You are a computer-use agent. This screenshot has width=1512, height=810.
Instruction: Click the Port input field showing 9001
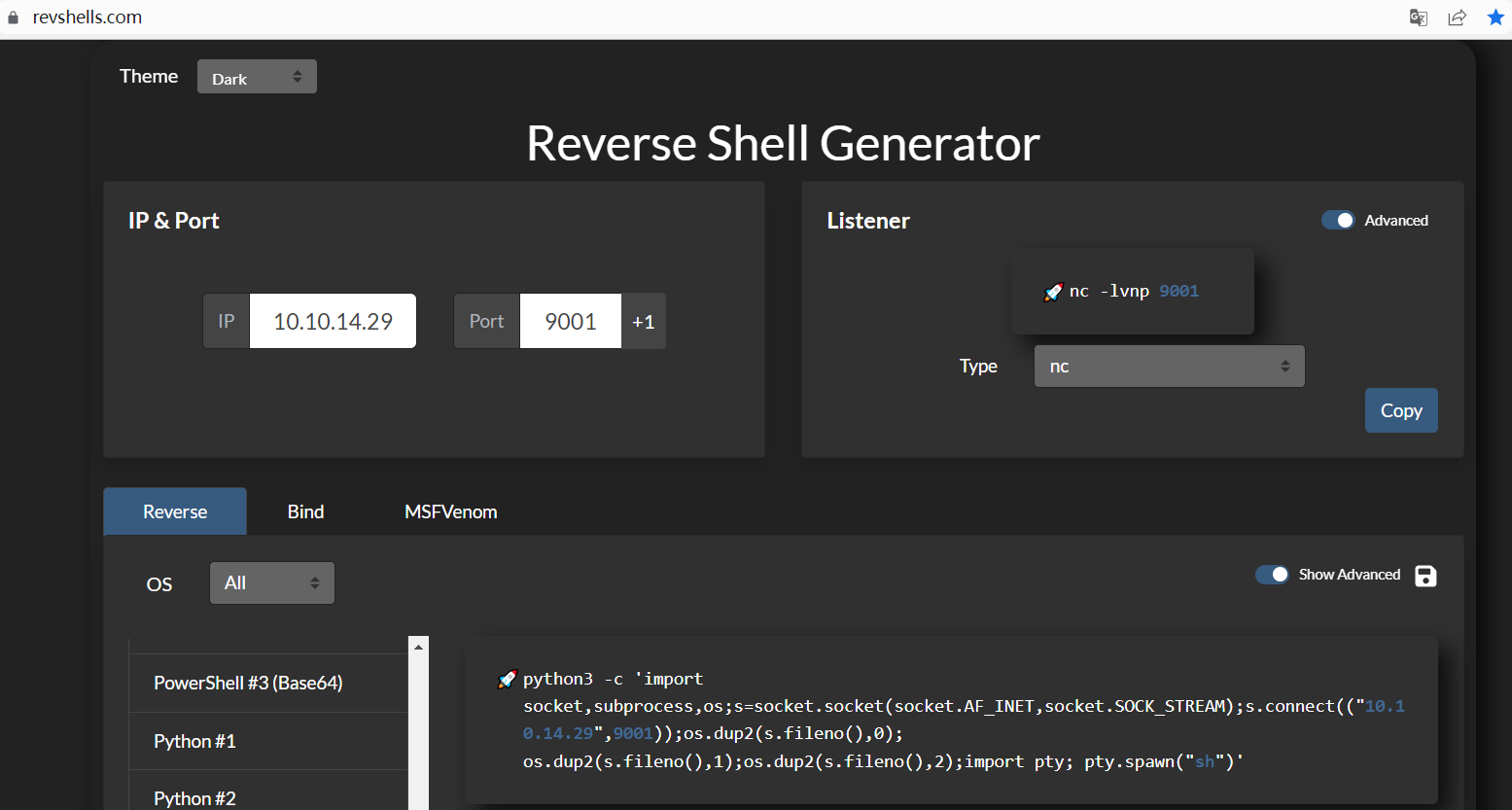(x=571, y=321)
